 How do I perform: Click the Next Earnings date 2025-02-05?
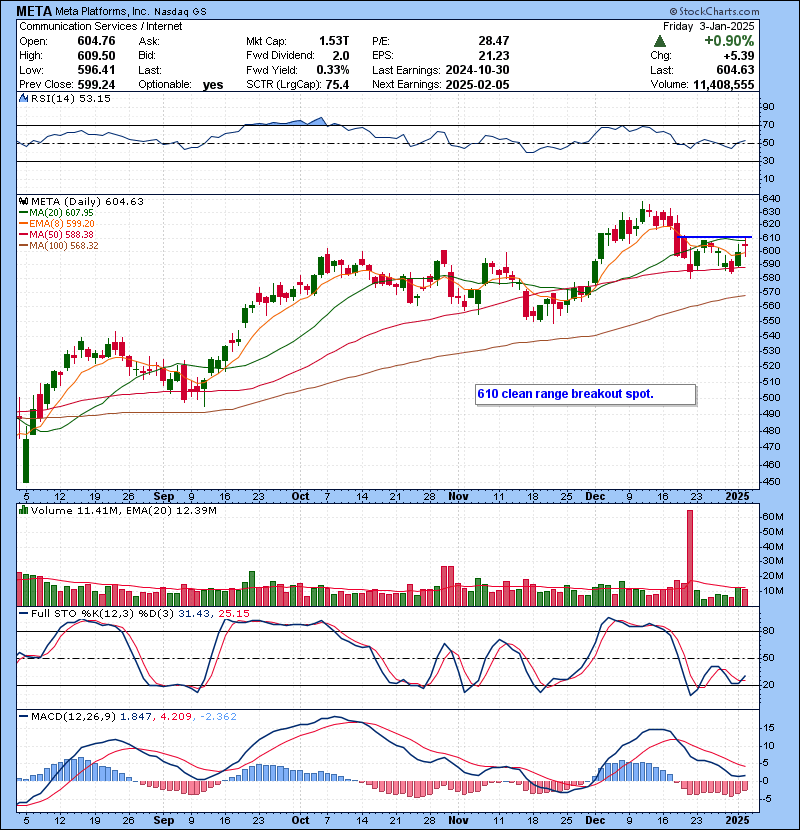click(x=478, y=84)
